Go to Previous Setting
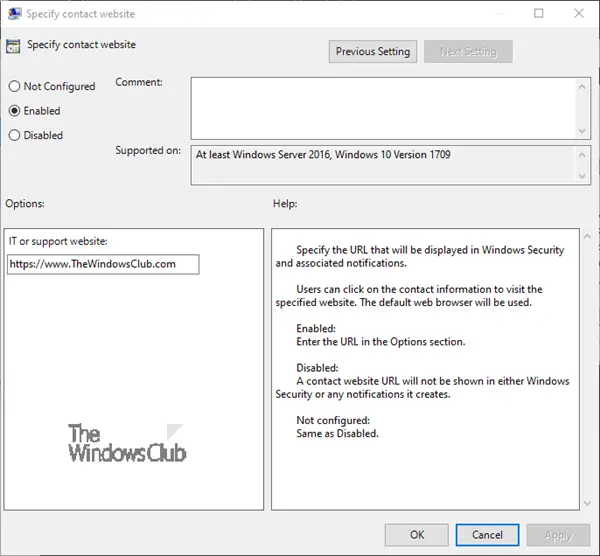 click(x=373, y=51)
